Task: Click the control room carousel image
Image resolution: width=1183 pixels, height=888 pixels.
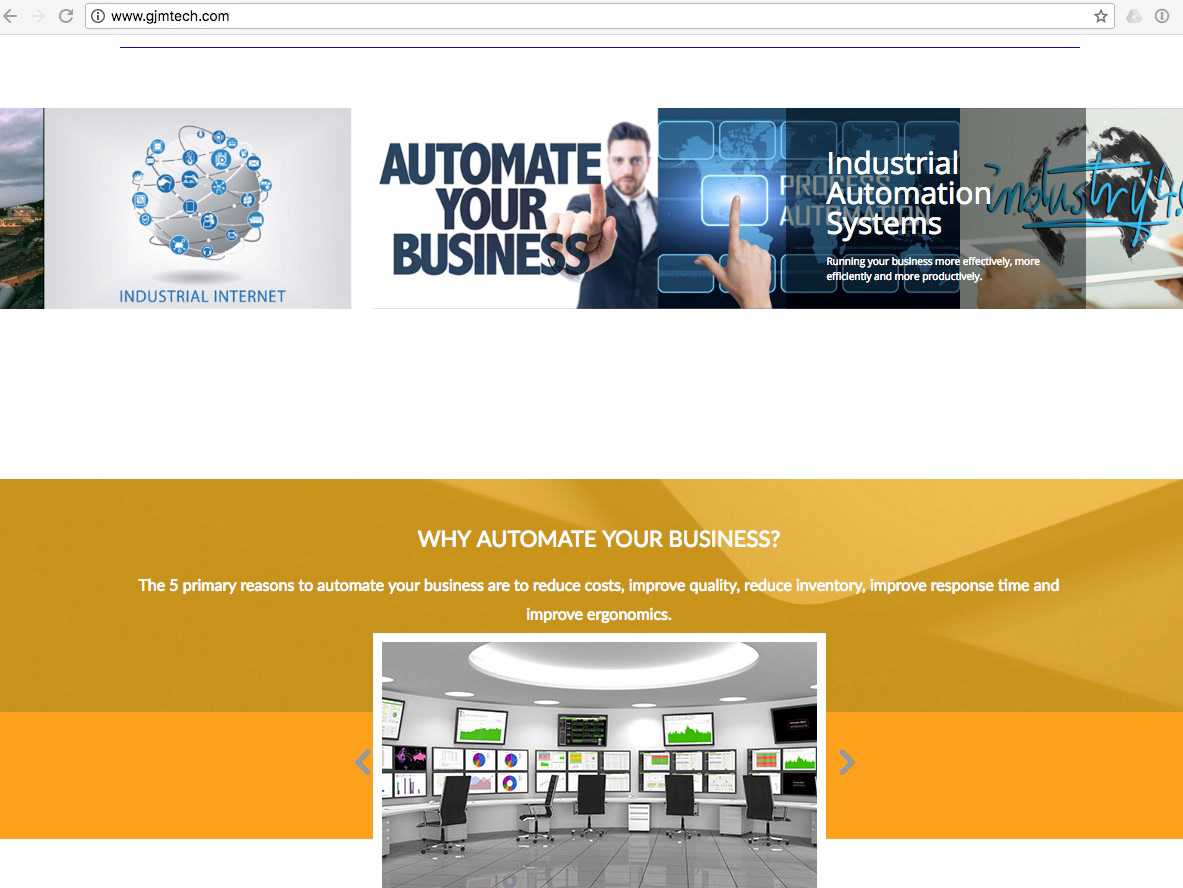Action: point(599,764)
